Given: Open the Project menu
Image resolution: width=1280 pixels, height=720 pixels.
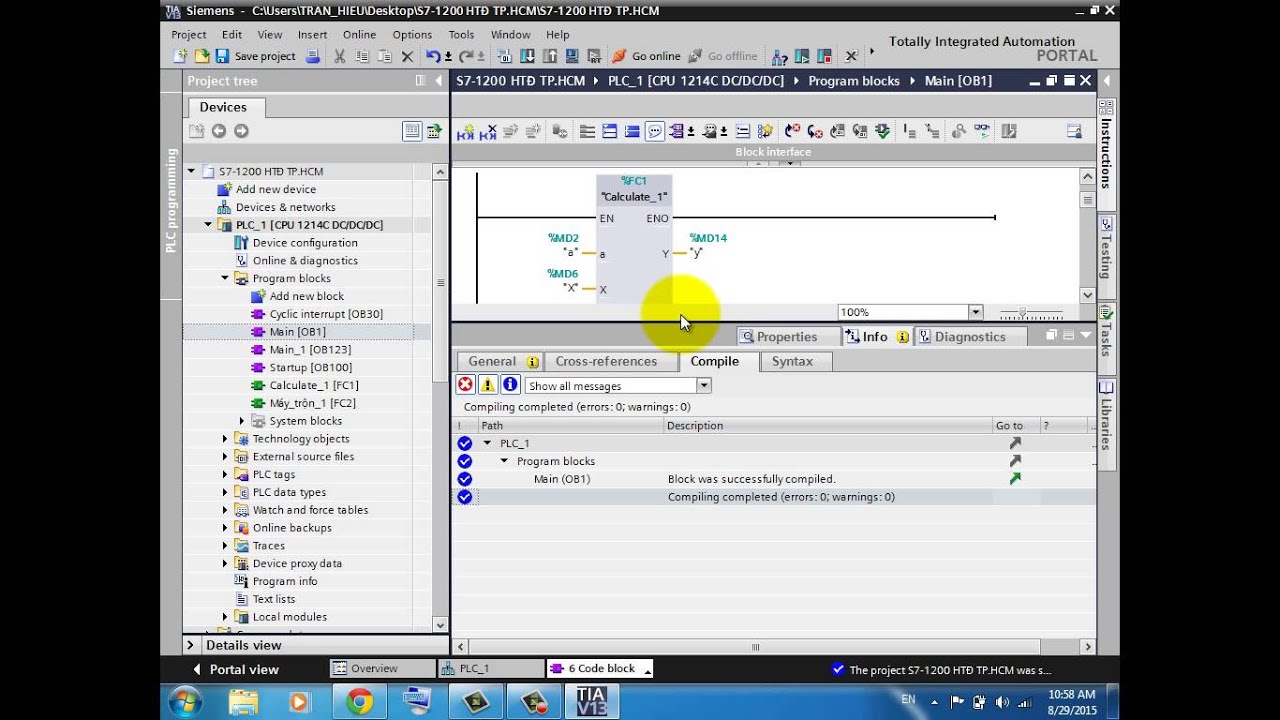Looking at the screenshot, I should 189,34.
